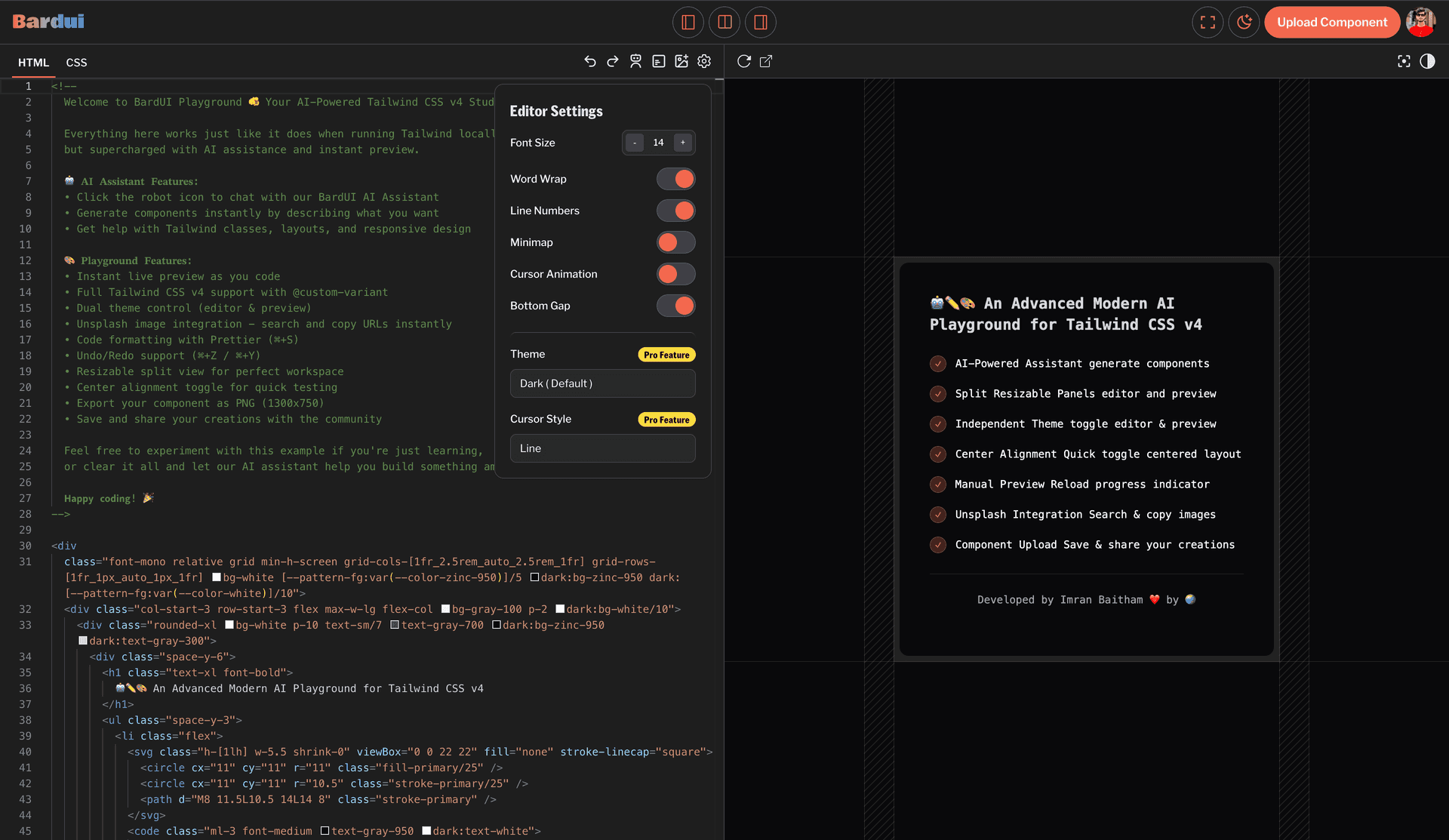Click the undo arrow icon

click(x=590, y=61)
